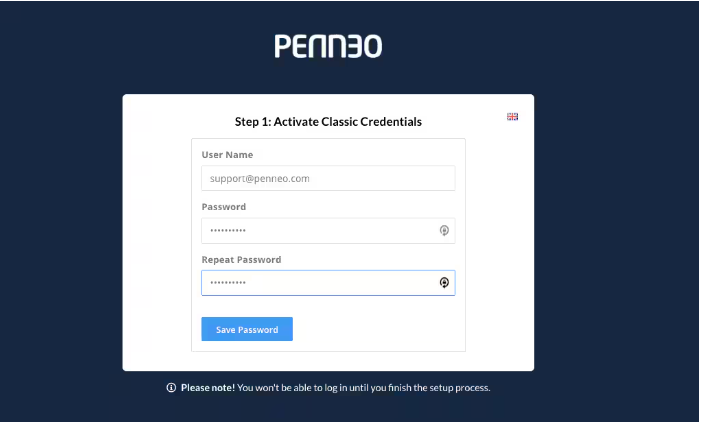Click the password manager icon in Password field
Image resolution: width=701 pixels, height=423 pixels.
[x=444, y=230]
